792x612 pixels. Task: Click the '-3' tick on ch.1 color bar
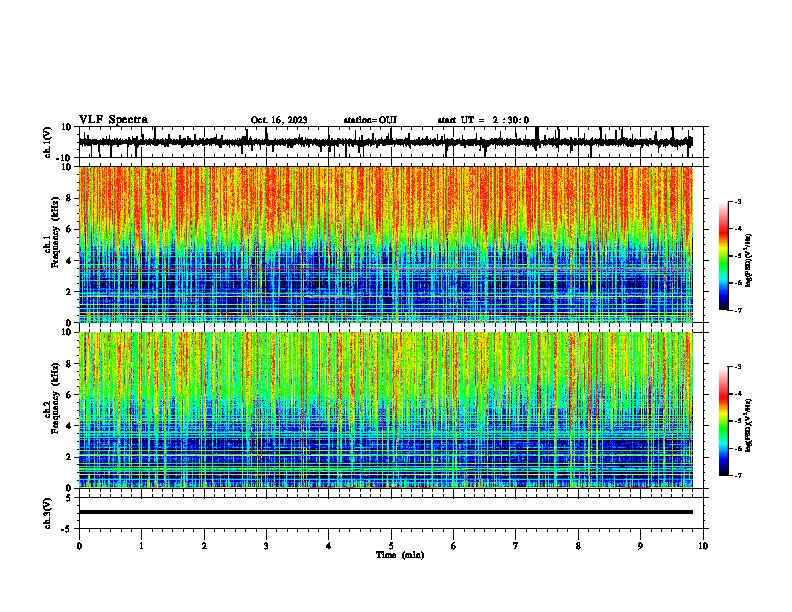pos(737,201)
